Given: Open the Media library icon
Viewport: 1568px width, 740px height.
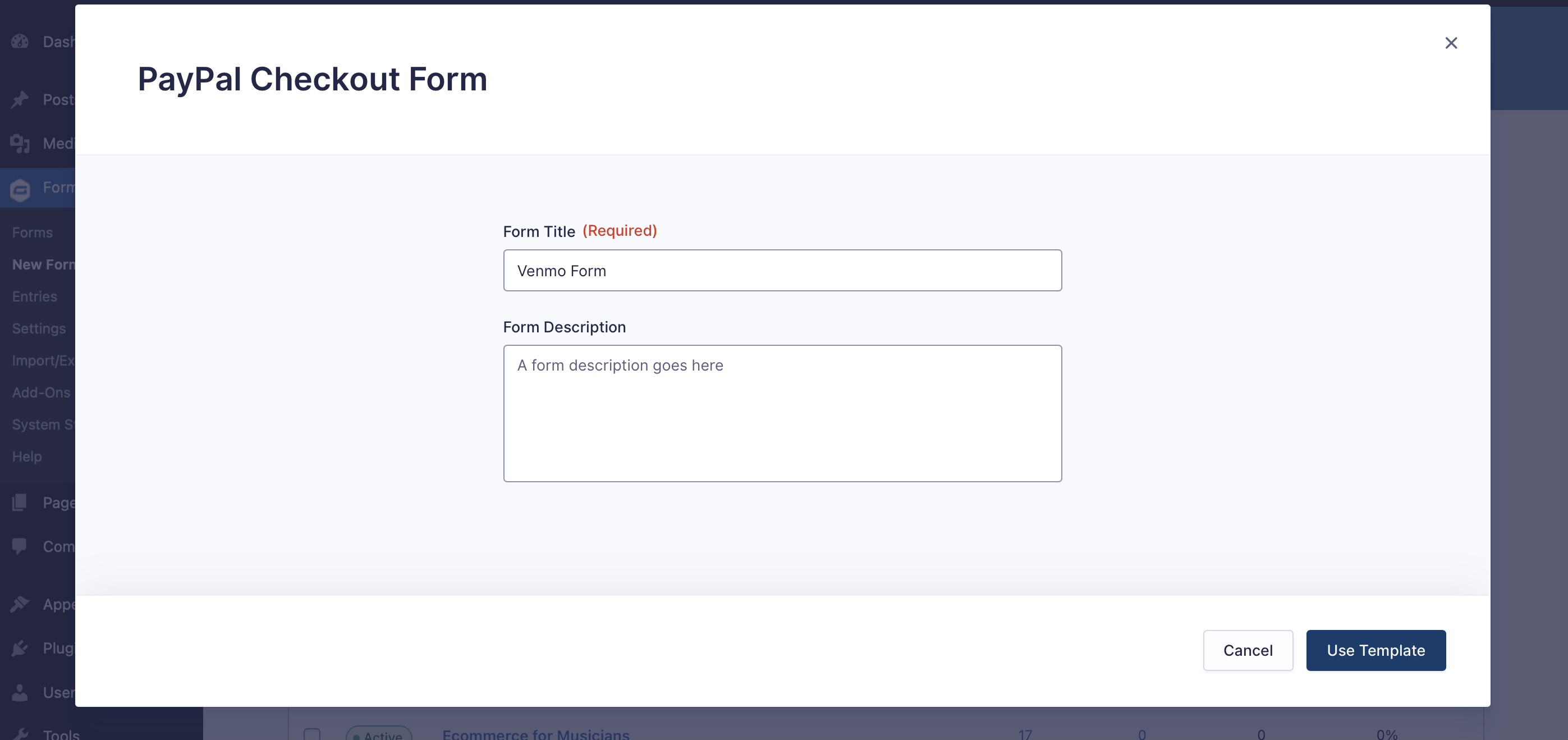Looking at the screenshot, I should coord(20,144).
